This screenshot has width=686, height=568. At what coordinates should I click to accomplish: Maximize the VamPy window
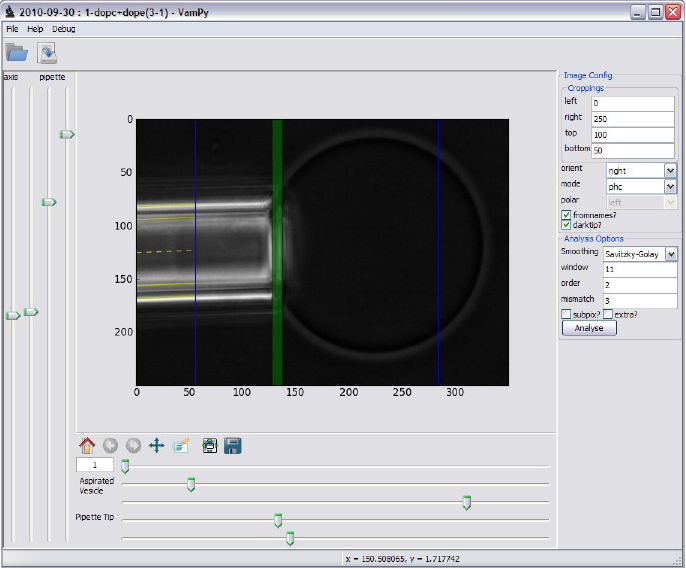pos(655,12)
